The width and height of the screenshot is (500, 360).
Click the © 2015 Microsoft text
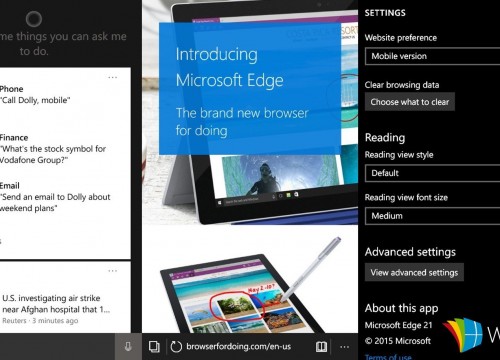tap(398, 341)
